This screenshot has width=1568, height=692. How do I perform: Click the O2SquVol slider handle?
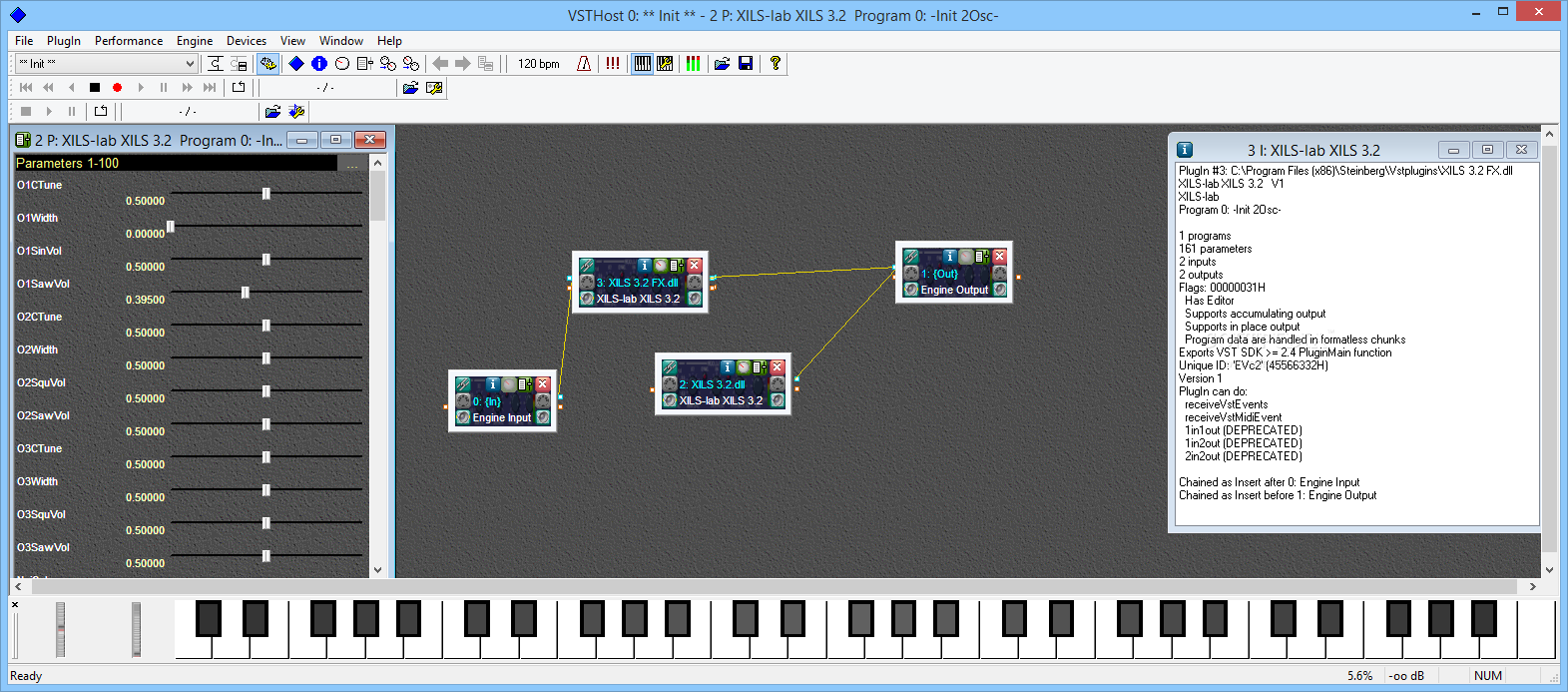tap(266, 391)
